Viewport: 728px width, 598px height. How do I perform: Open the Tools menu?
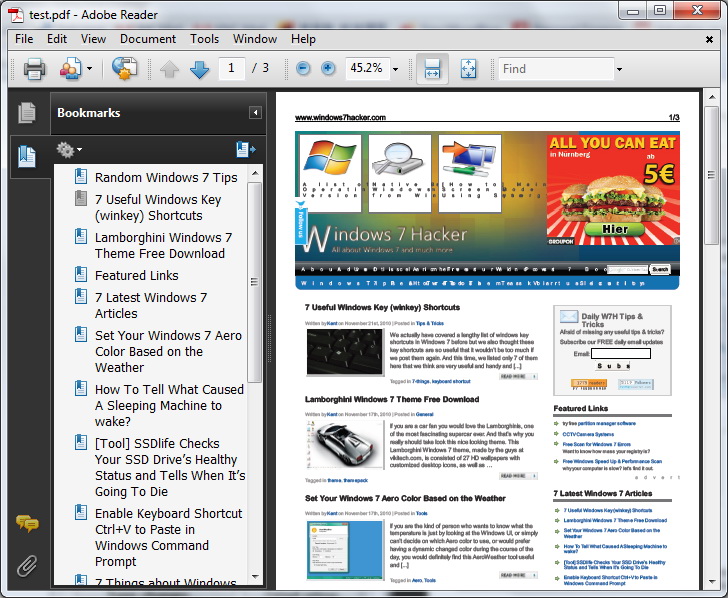(x=204, y=39)
